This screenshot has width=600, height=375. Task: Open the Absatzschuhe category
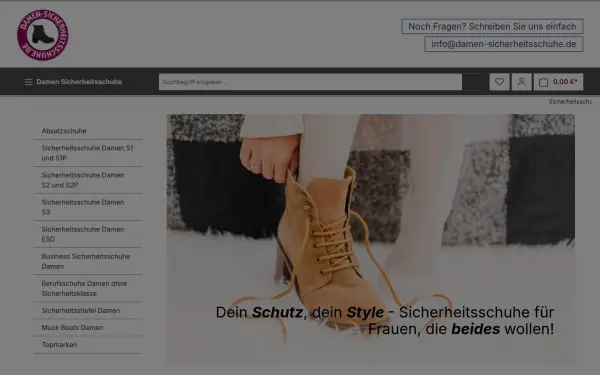[x=88, y=131]
